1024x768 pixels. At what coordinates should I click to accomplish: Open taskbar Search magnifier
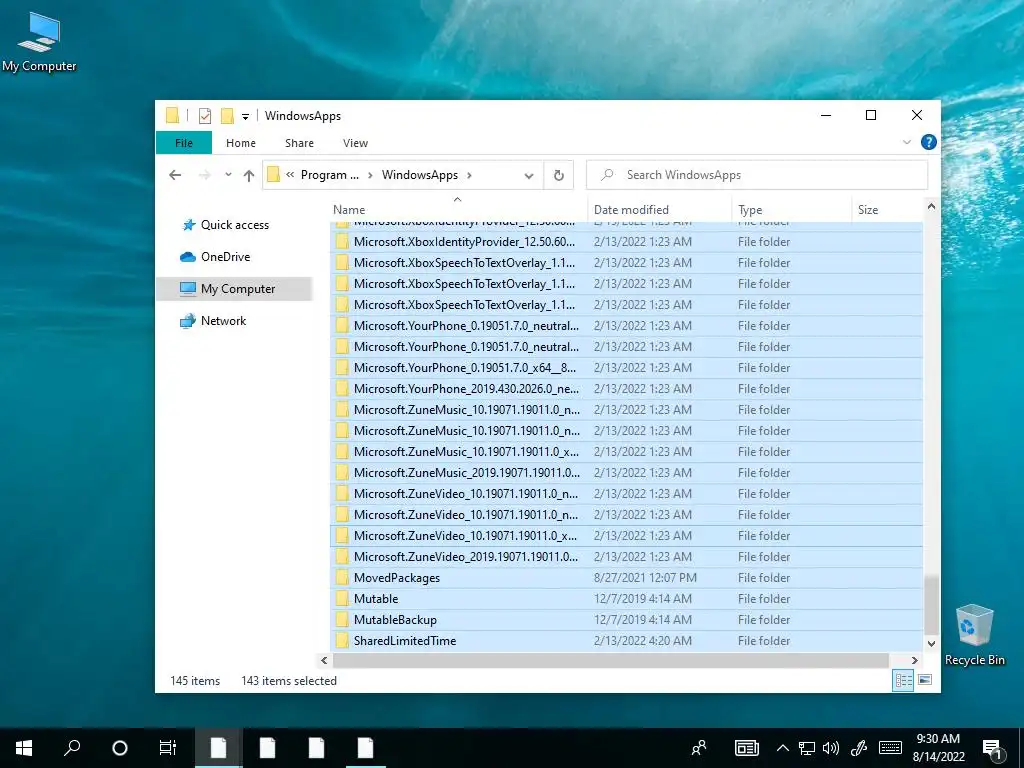(72, 748)
